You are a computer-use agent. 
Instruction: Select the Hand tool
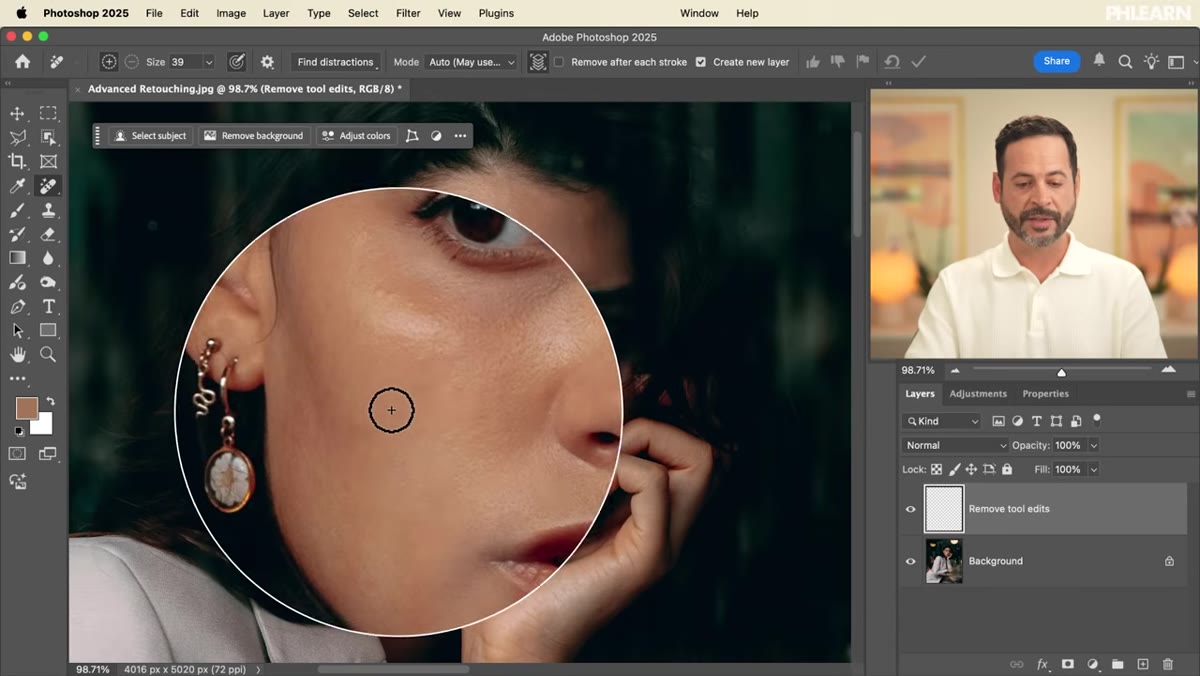[x=17, y=355]
